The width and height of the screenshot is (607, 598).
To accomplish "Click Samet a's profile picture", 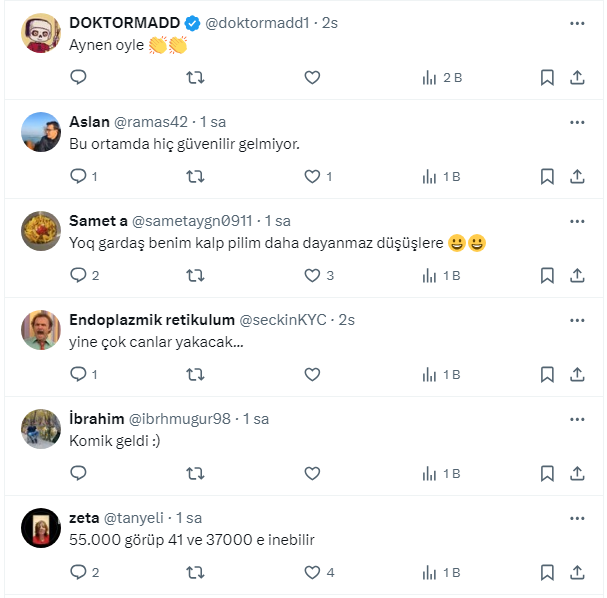I will click(41, 231).
